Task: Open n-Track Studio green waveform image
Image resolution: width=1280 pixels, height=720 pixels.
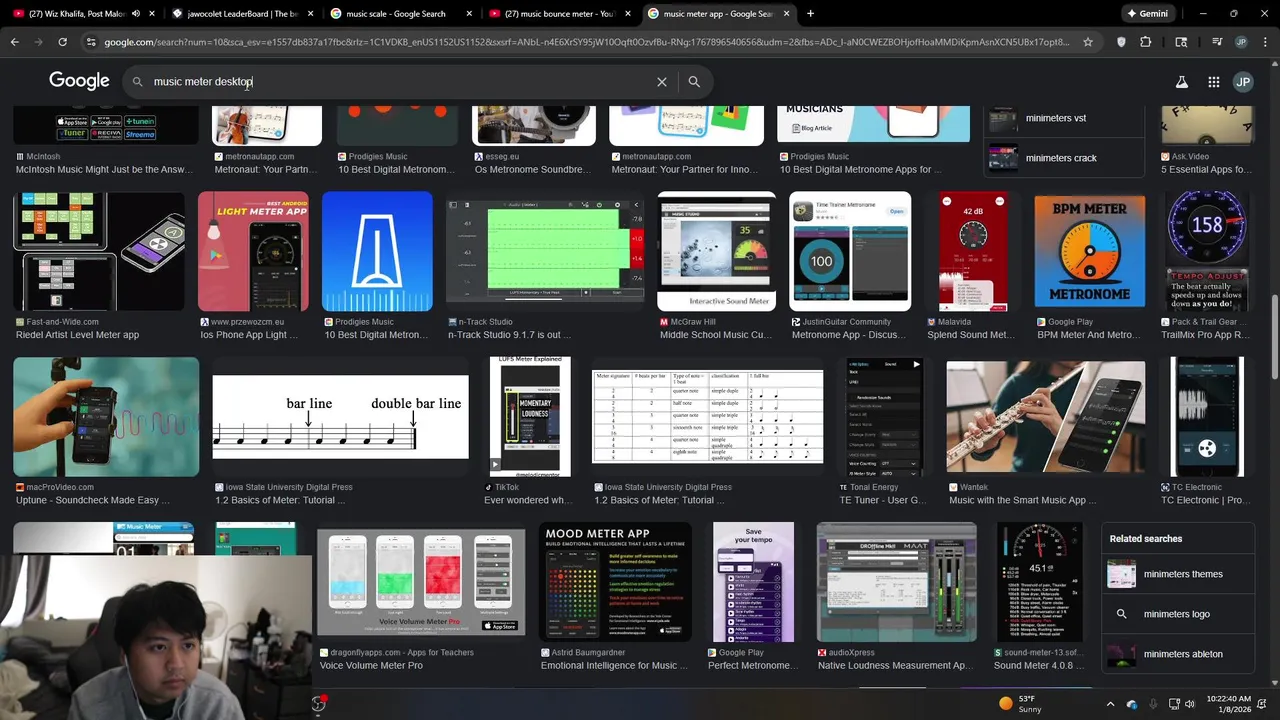Action: [x=545, y=251]
